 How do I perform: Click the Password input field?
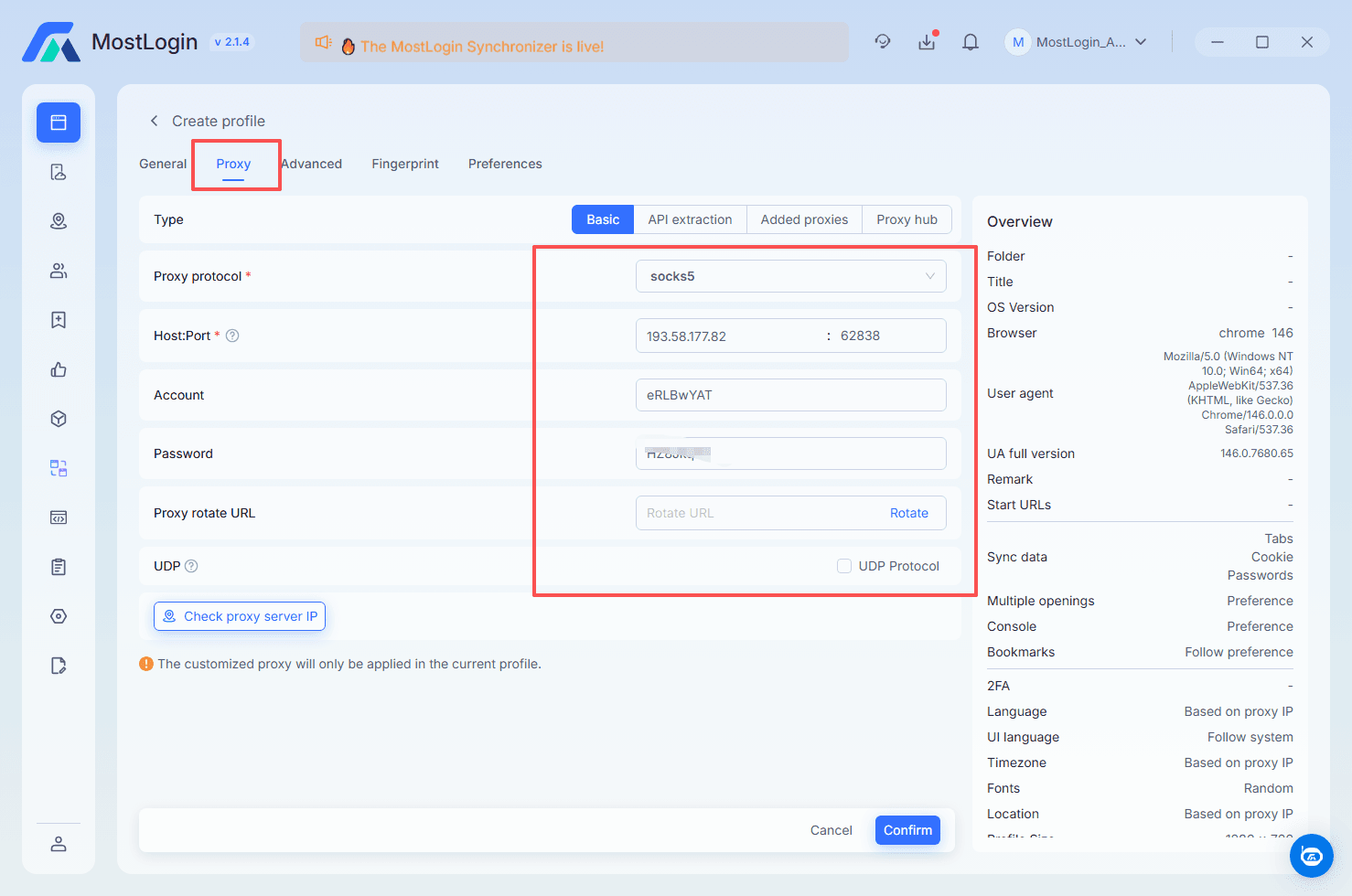(x=791, y=453)
